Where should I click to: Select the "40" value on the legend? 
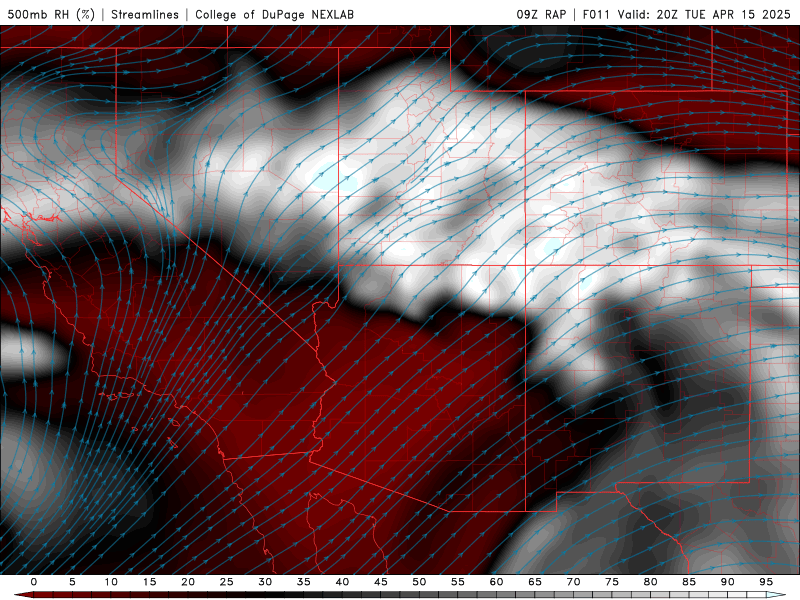(342, 582)
